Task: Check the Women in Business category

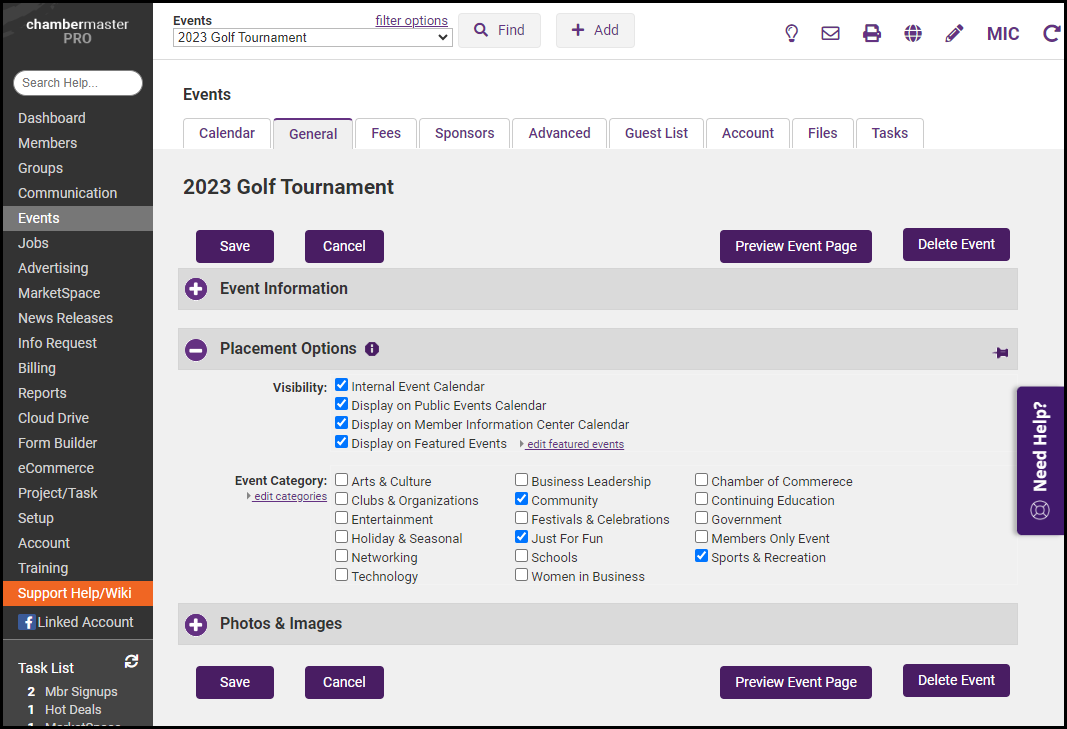Action: (x=521, y=575)
